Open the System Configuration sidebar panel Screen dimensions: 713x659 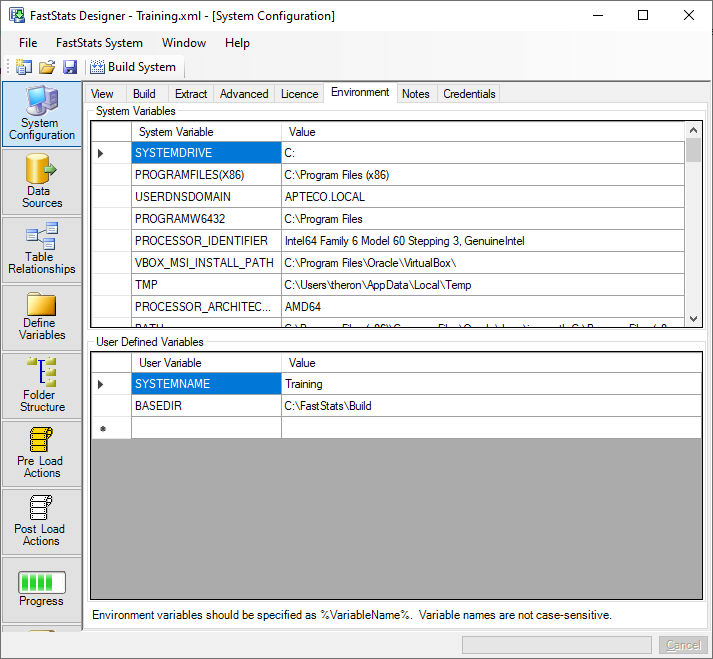[41, 114]
